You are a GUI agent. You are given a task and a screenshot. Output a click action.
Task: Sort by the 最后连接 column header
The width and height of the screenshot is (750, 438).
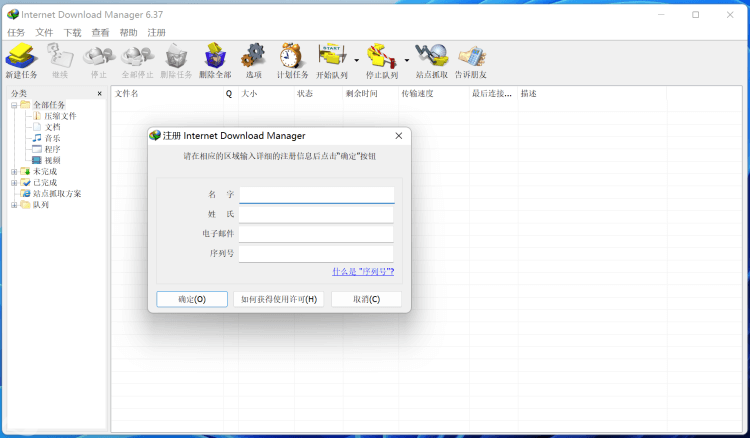coord(494,93)
